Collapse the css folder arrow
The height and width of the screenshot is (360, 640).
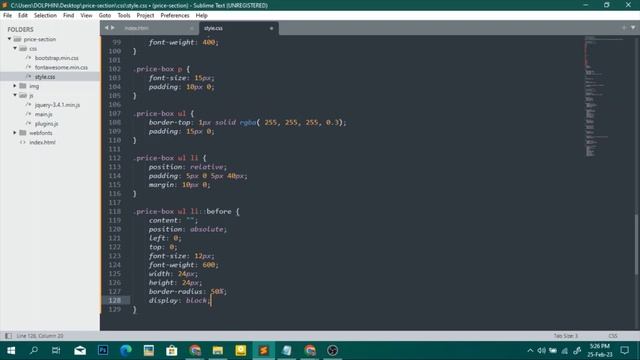pos(15,49)
